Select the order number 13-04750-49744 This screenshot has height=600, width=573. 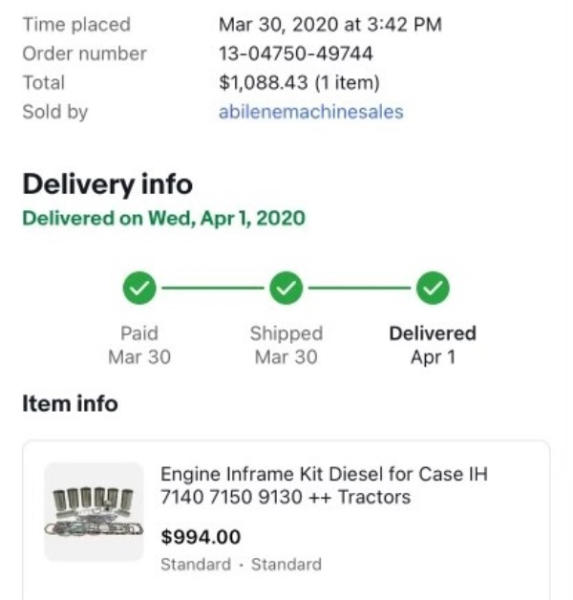(295, 54)
